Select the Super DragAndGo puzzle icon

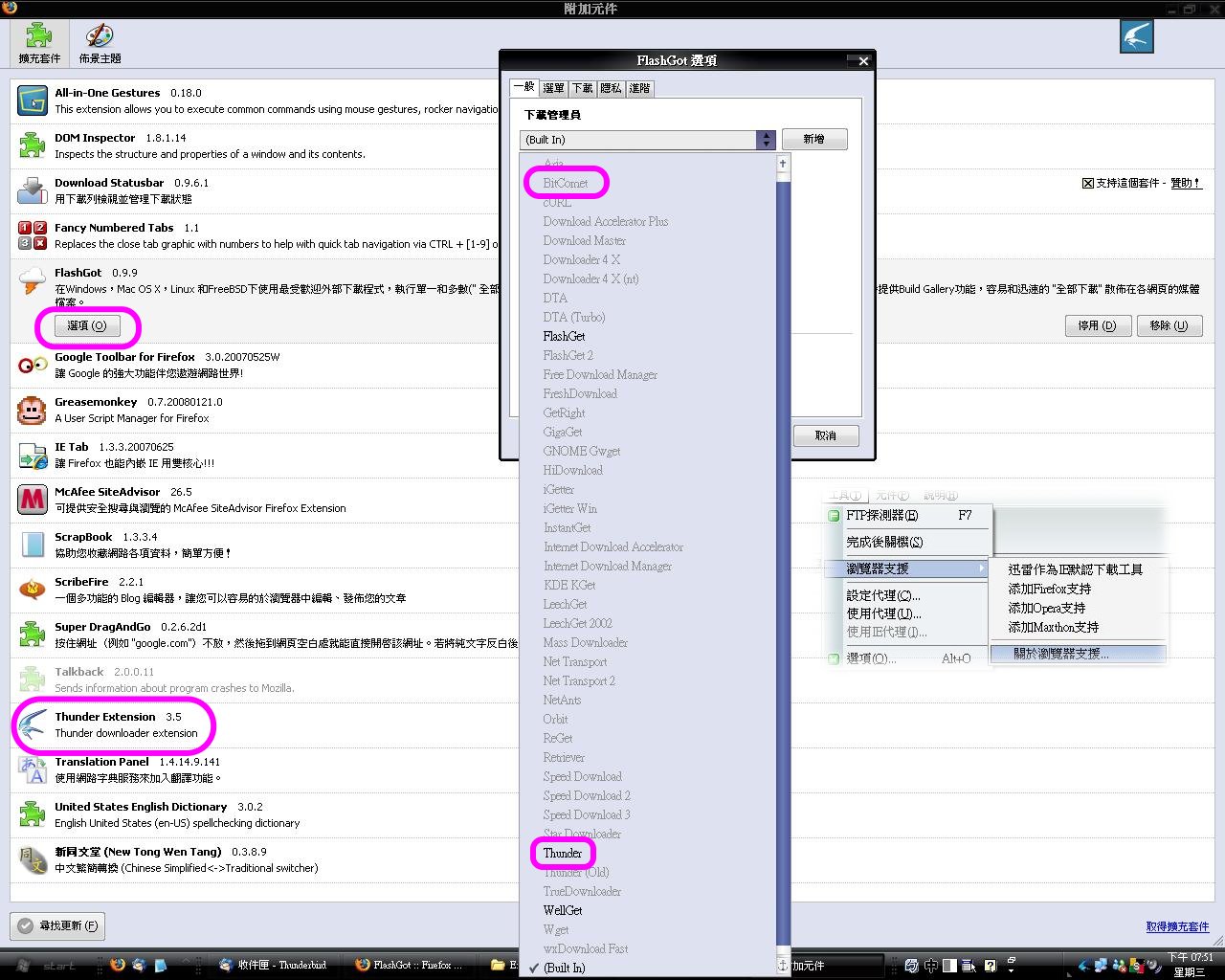(33, 634)
